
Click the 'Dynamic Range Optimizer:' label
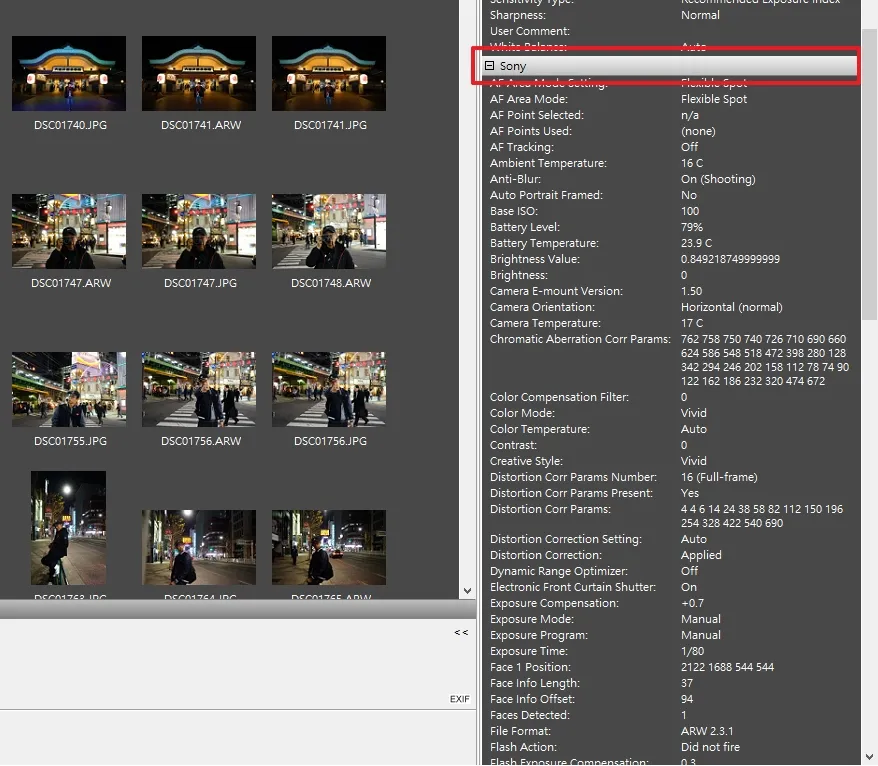pyautogui.click(x=559, y=571)
